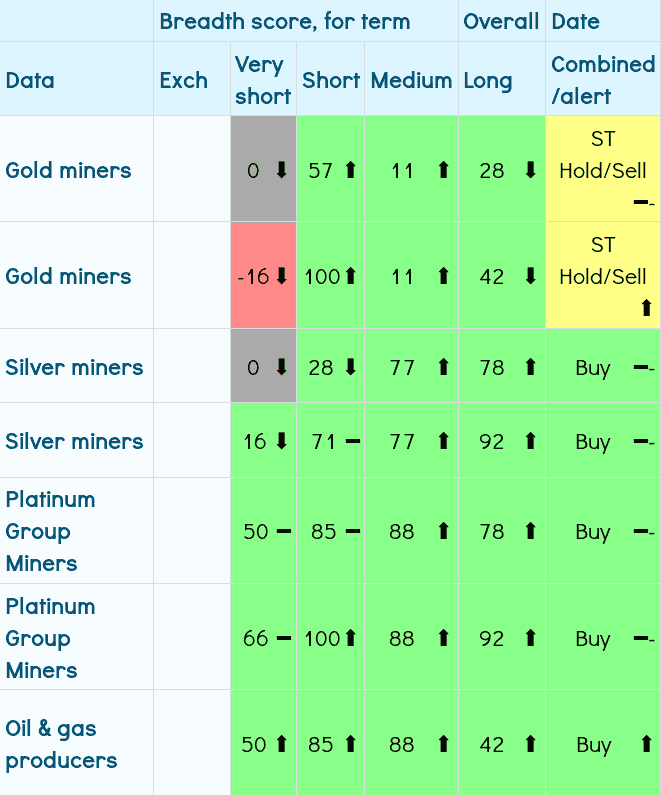Click the Overall header cell
661x795 pixels.
pos(502,21)
